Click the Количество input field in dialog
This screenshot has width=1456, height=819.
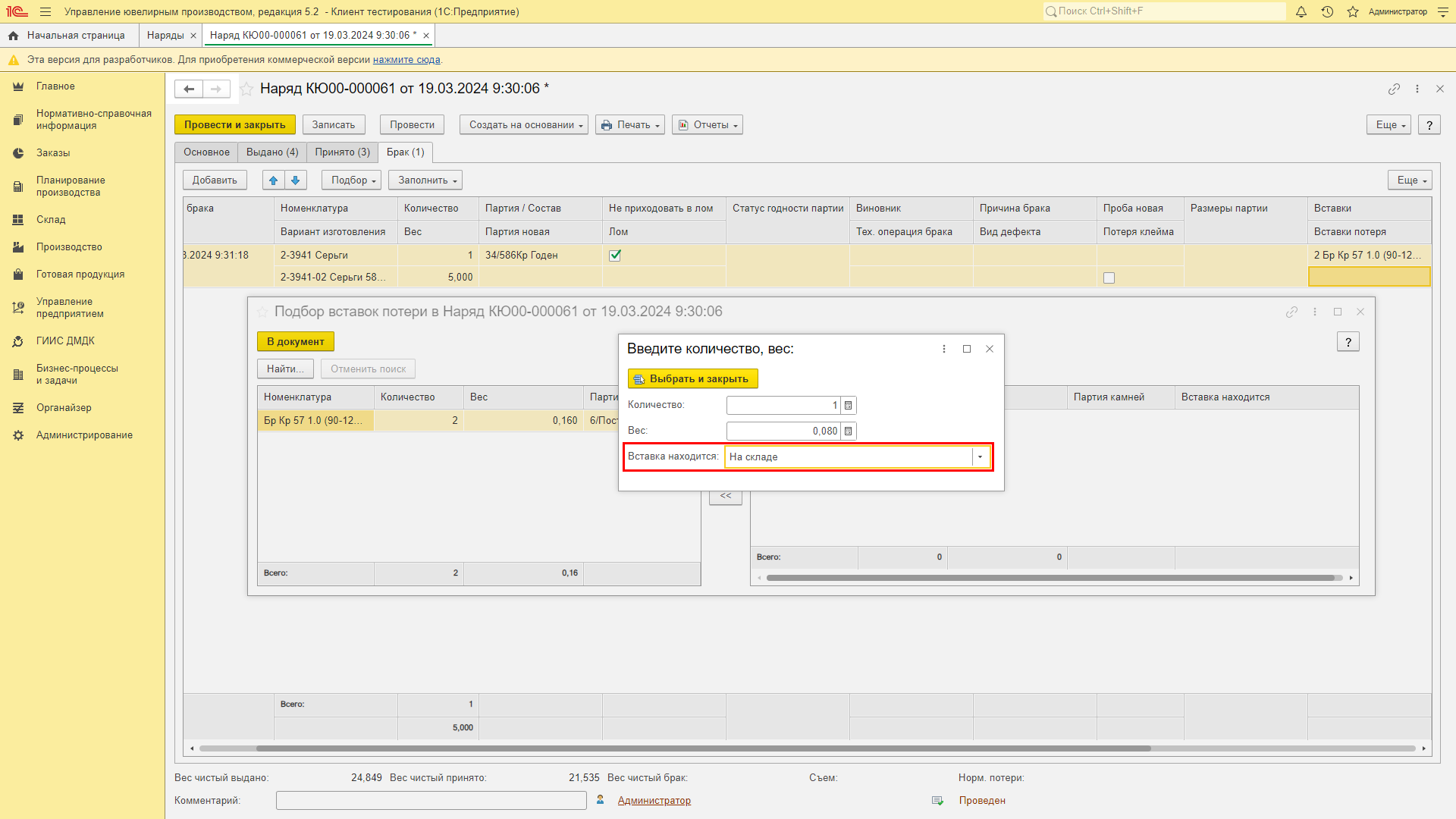(783, 405)
